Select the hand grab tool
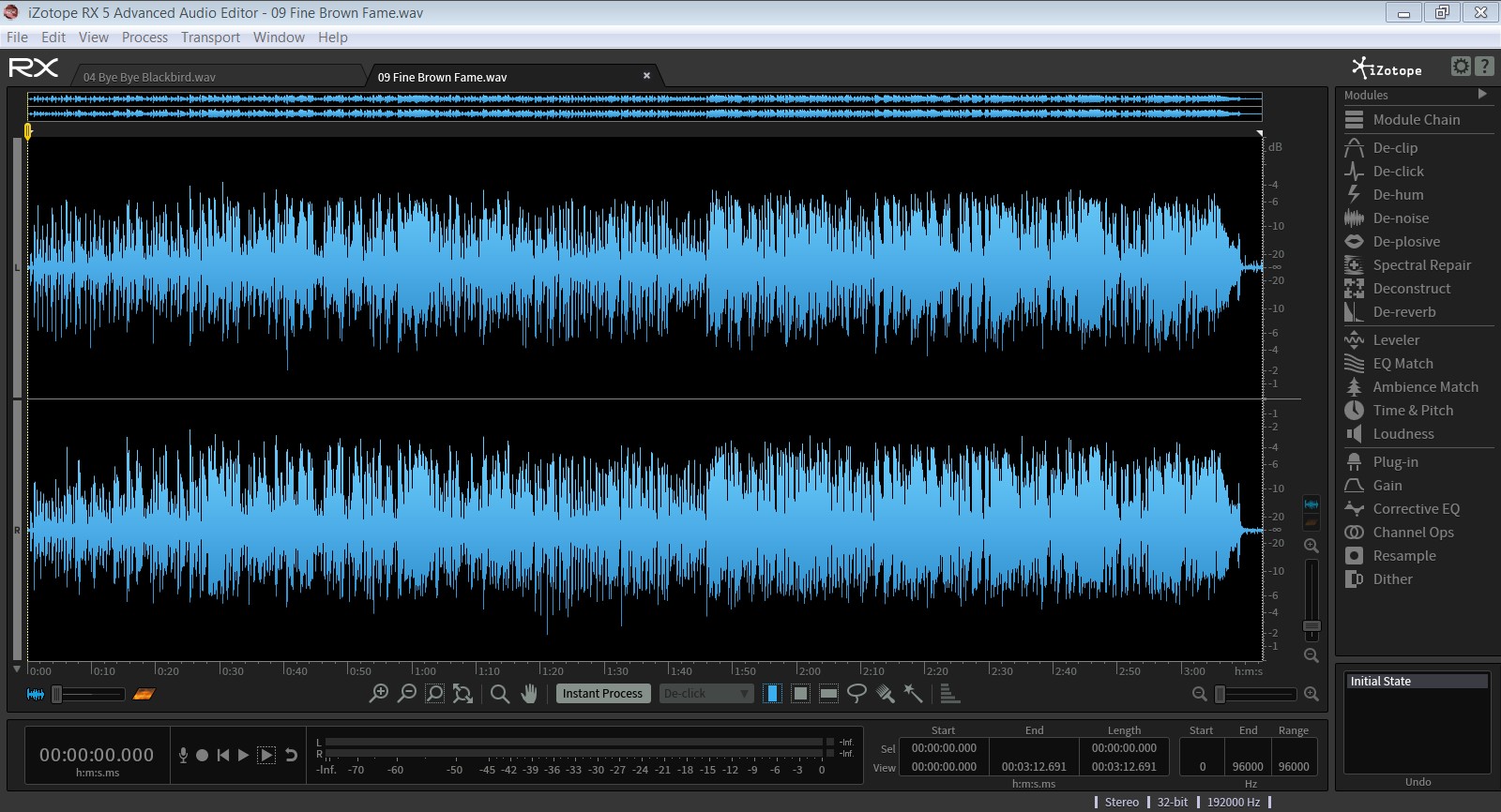Image resolution: width=1501 pixels, height=812 pixels. (529, 694)
